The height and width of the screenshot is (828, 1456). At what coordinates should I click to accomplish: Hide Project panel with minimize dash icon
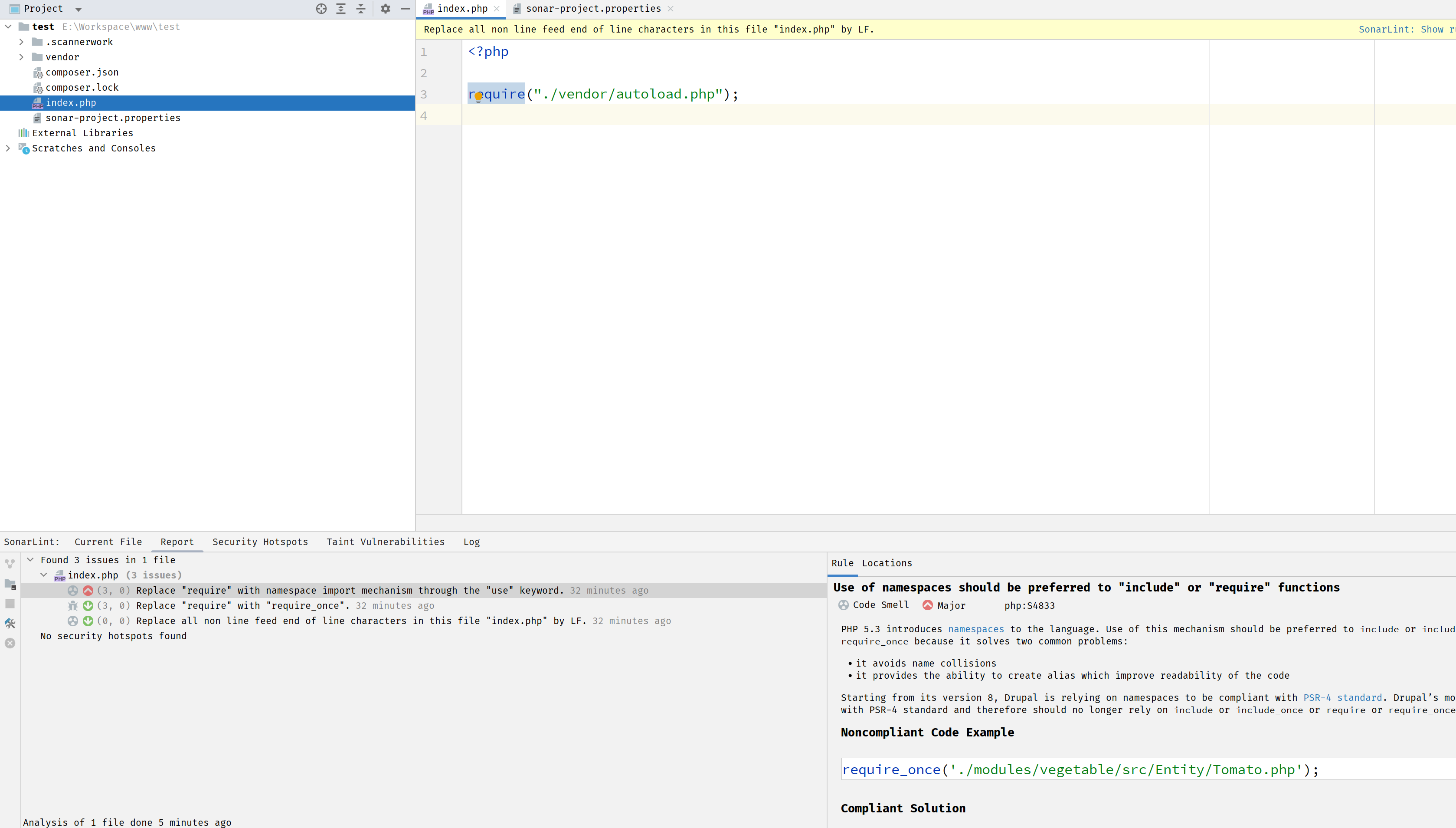click(x=405, y=9)
